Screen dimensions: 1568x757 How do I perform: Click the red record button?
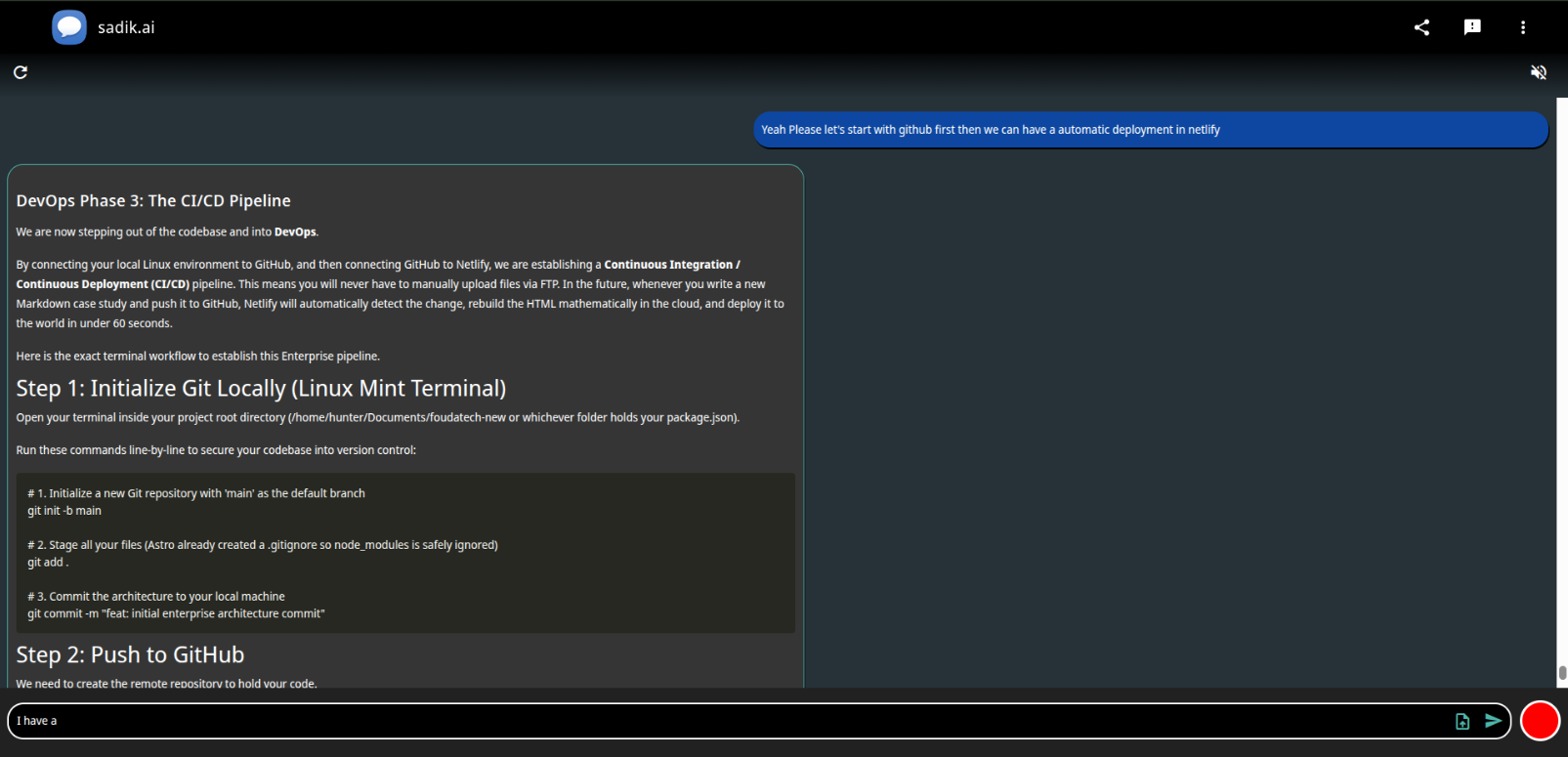[1541, 721]
